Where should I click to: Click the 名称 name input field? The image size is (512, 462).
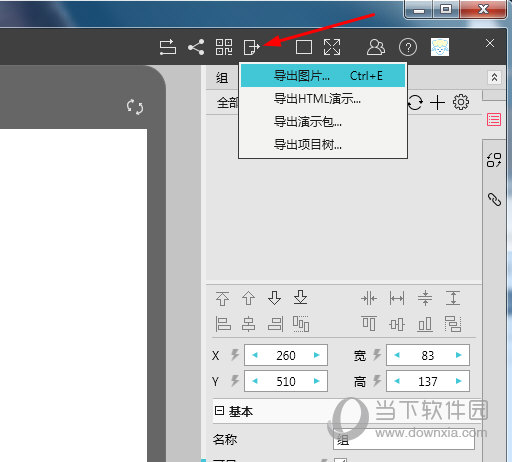[404, 440]
